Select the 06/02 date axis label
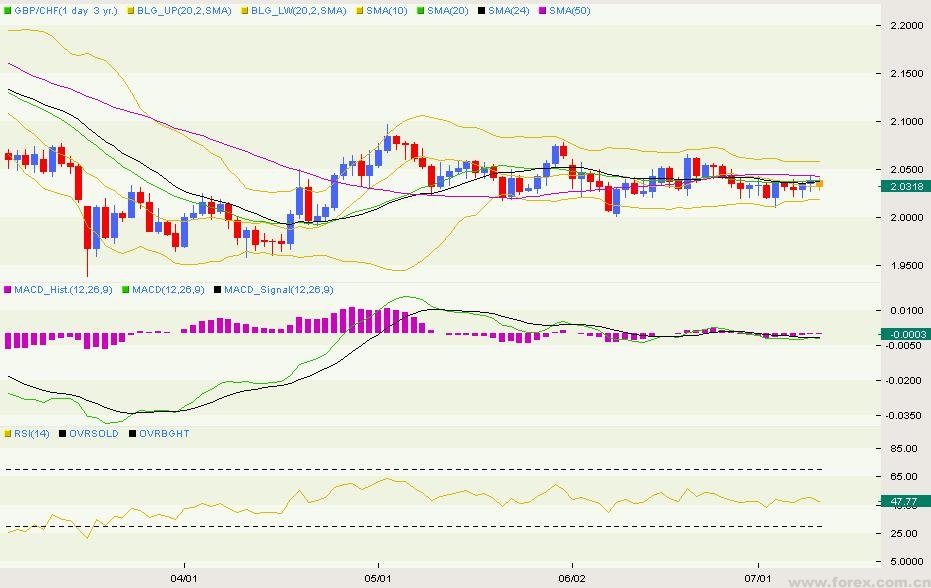This screenshot has height=588, width=931. (572, 578)
